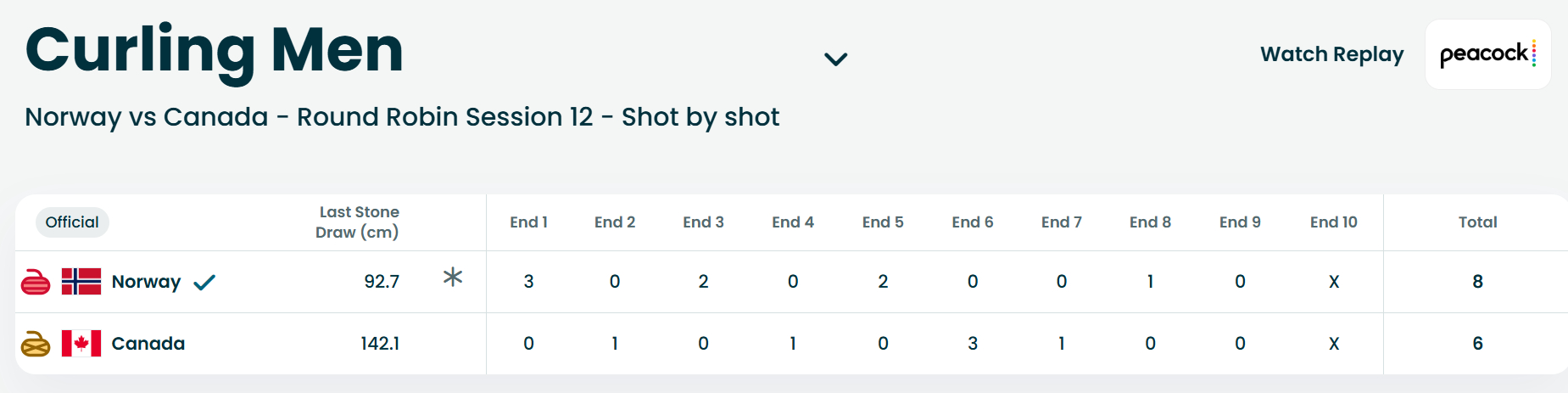Click the Norway winner checkmark icon
Image resolution: width=1568 pixels, height=393 pixels.
point(204,283)
